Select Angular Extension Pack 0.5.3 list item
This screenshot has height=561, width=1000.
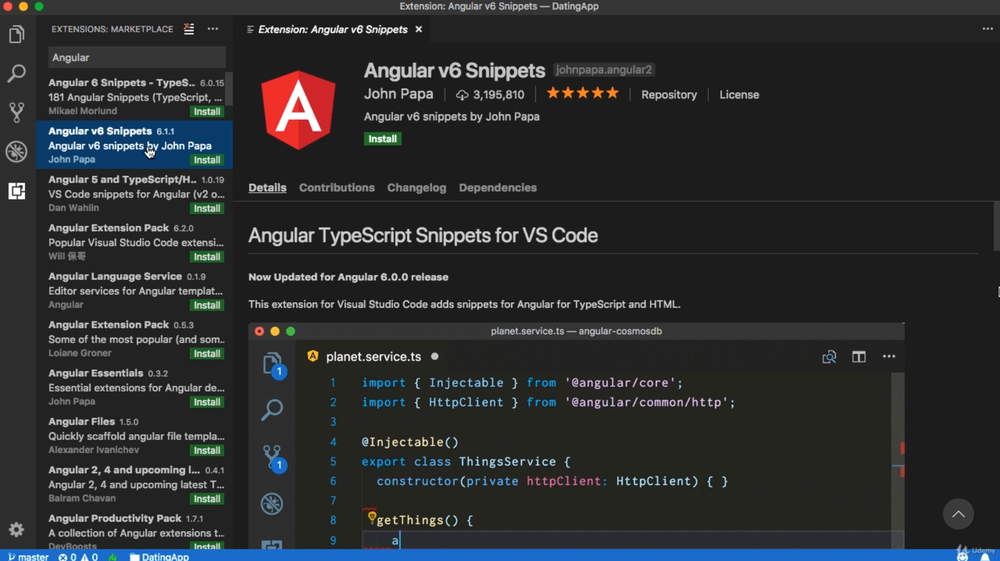tap(134, 339)
